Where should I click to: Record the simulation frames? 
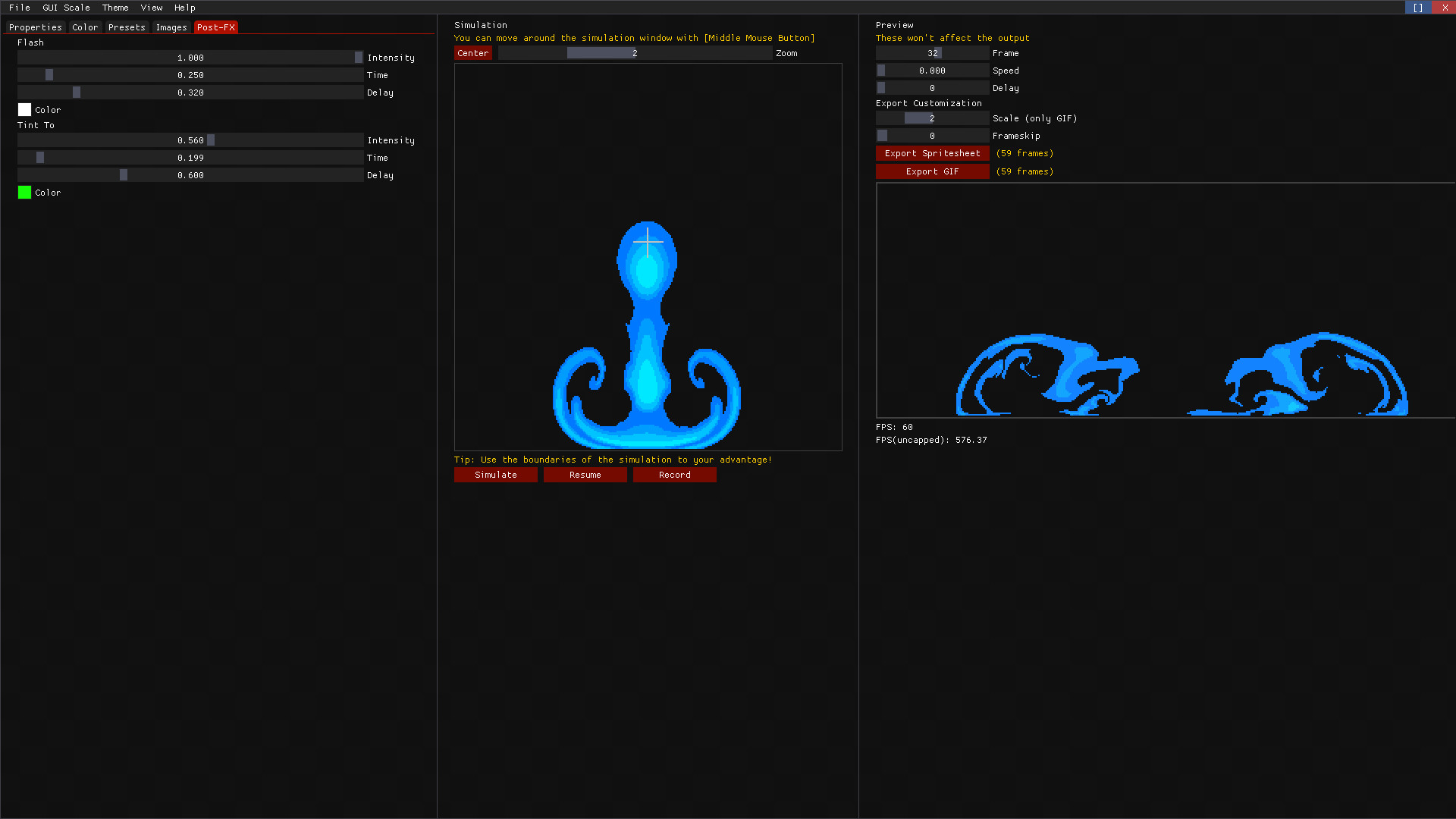[x=674, y=474]
